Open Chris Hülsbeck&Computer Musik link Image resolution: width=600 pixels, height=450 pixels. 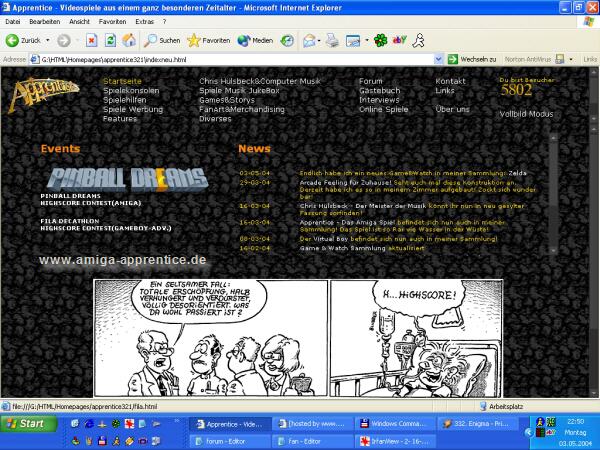pos(260,81)
